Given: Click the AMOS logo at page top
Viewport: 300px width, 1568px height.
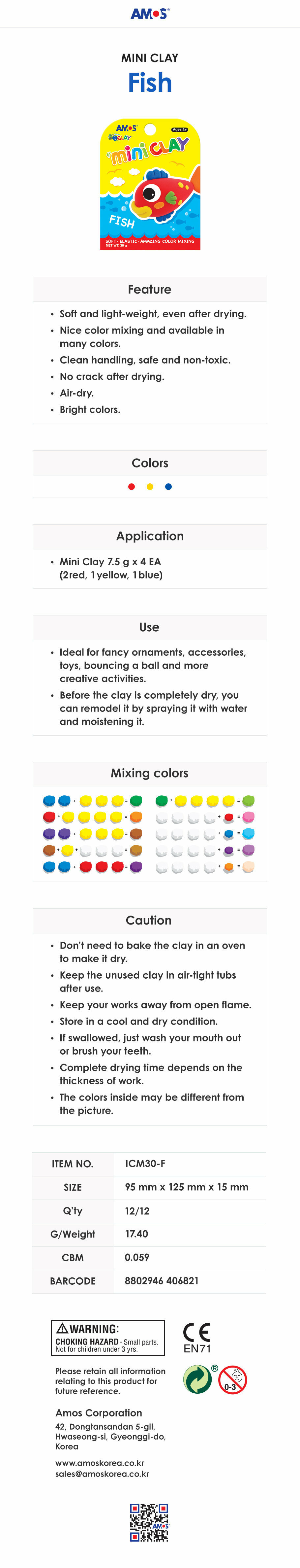Looking at the screenshot, I should coord(150,14).
